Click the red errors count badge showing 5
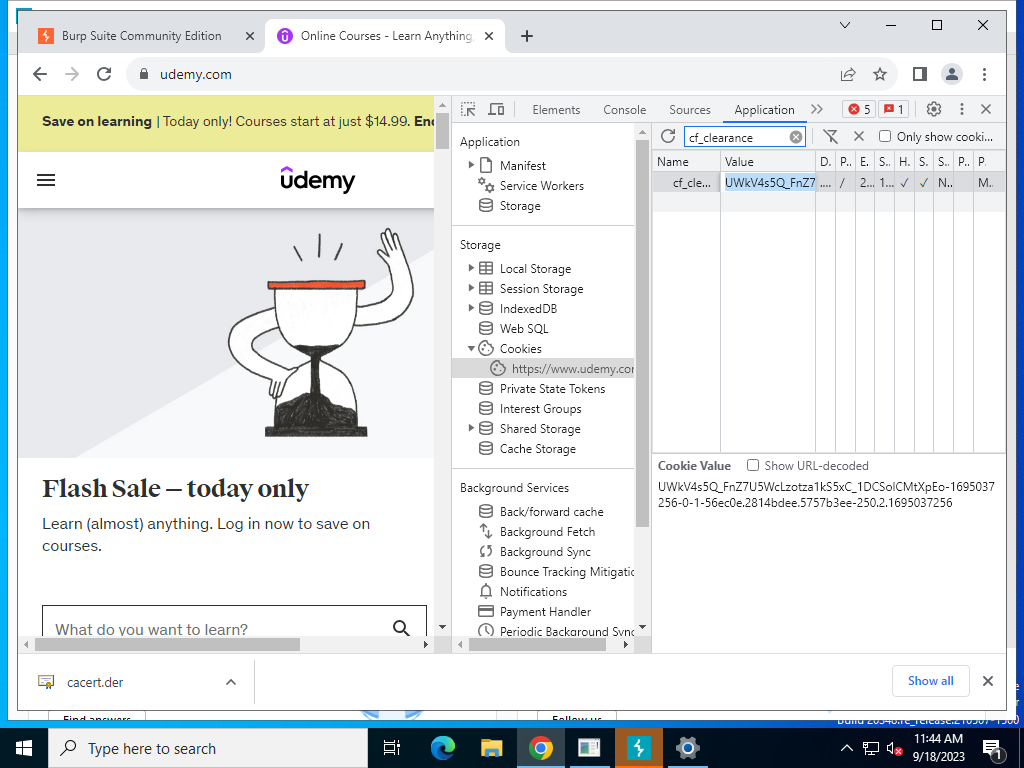Image resolution: width=1024 pixels, height=768 pixels. [x=859, y=109]
